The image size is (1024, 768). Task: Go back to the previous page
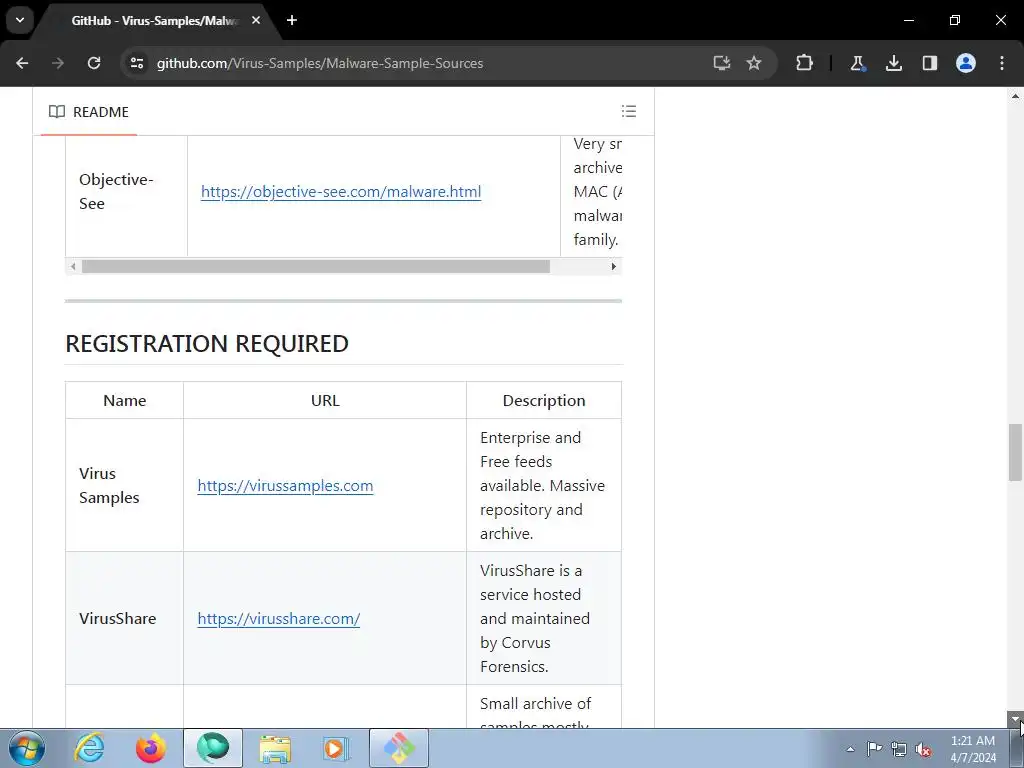point(22,63)
